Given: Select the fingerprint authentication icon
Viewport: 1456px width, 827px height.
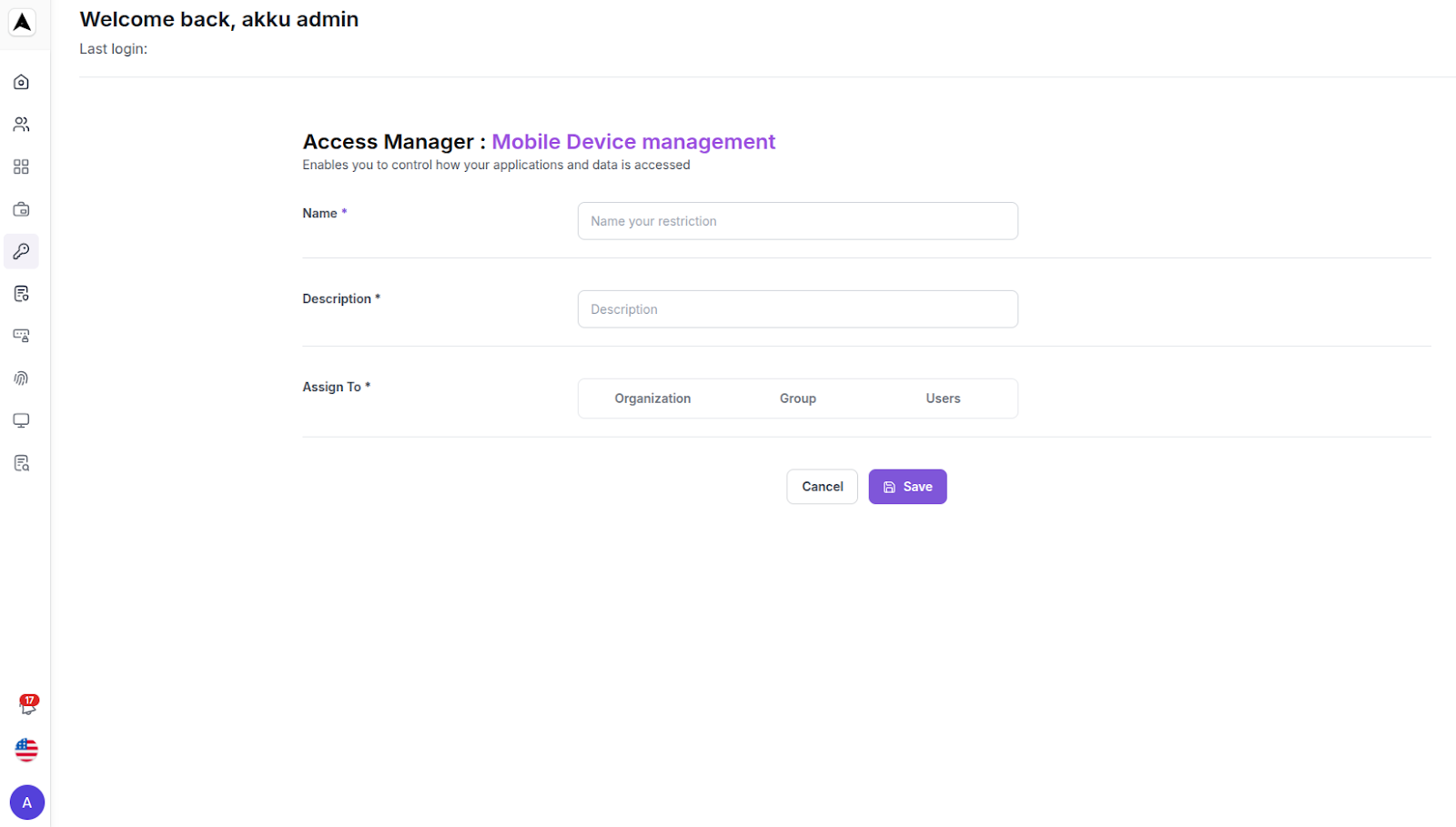Looking at the screenshot, I should [x=20, y=378].
